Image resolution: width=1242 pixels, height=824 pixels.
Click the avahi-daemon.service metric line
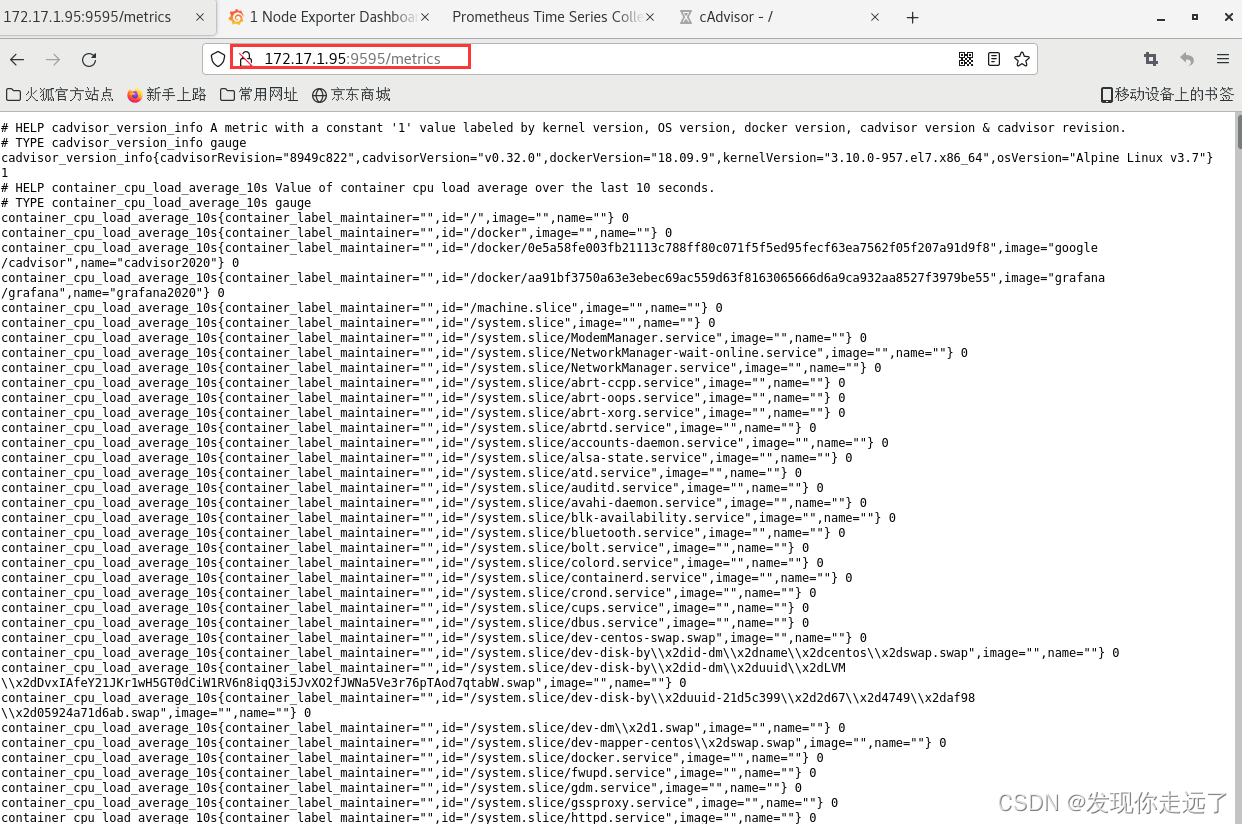434,503
